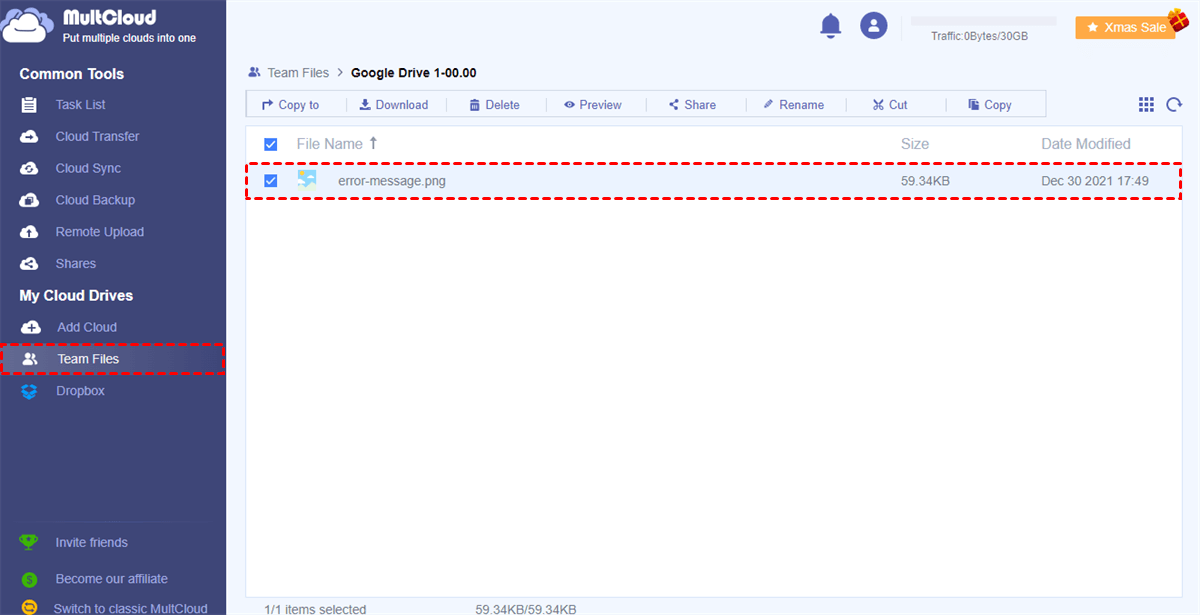The image size is (1200, 615).
Task: Click the breadcrumb Team Files people icon
Action: click(x=255, y=73)
